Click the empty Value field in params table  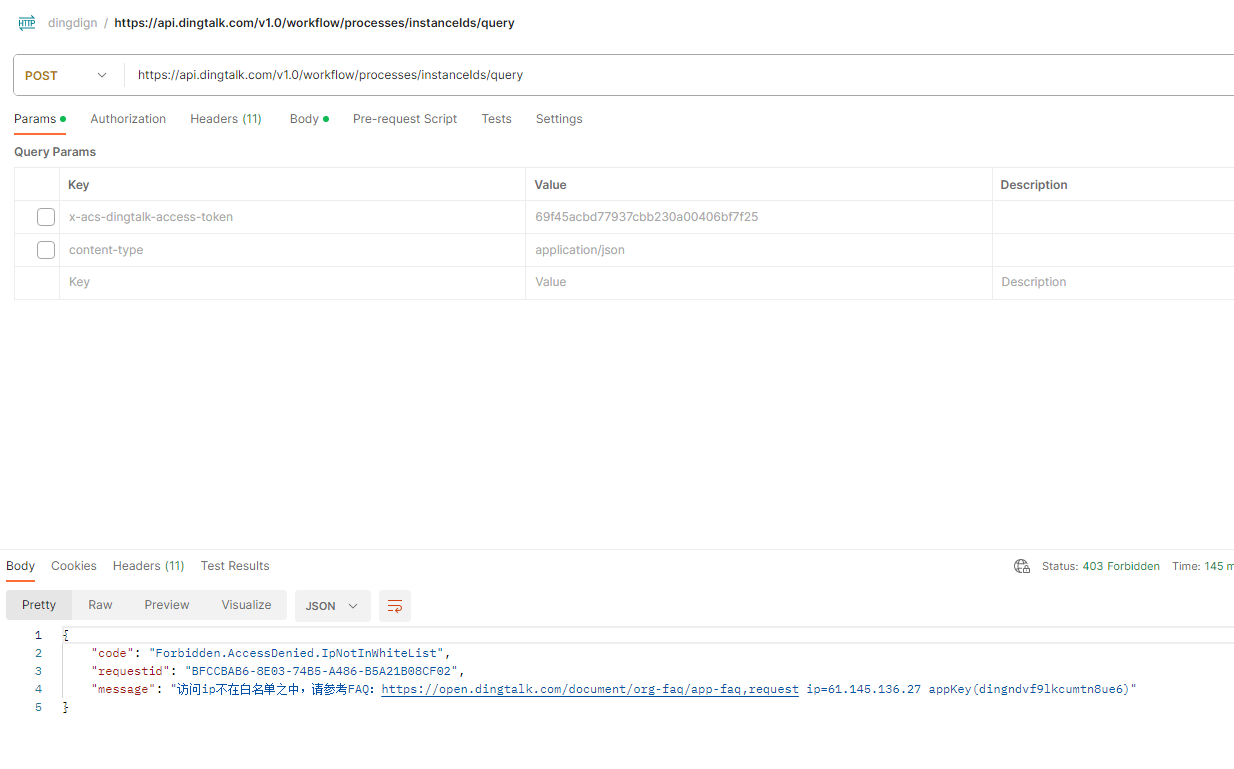759,282
